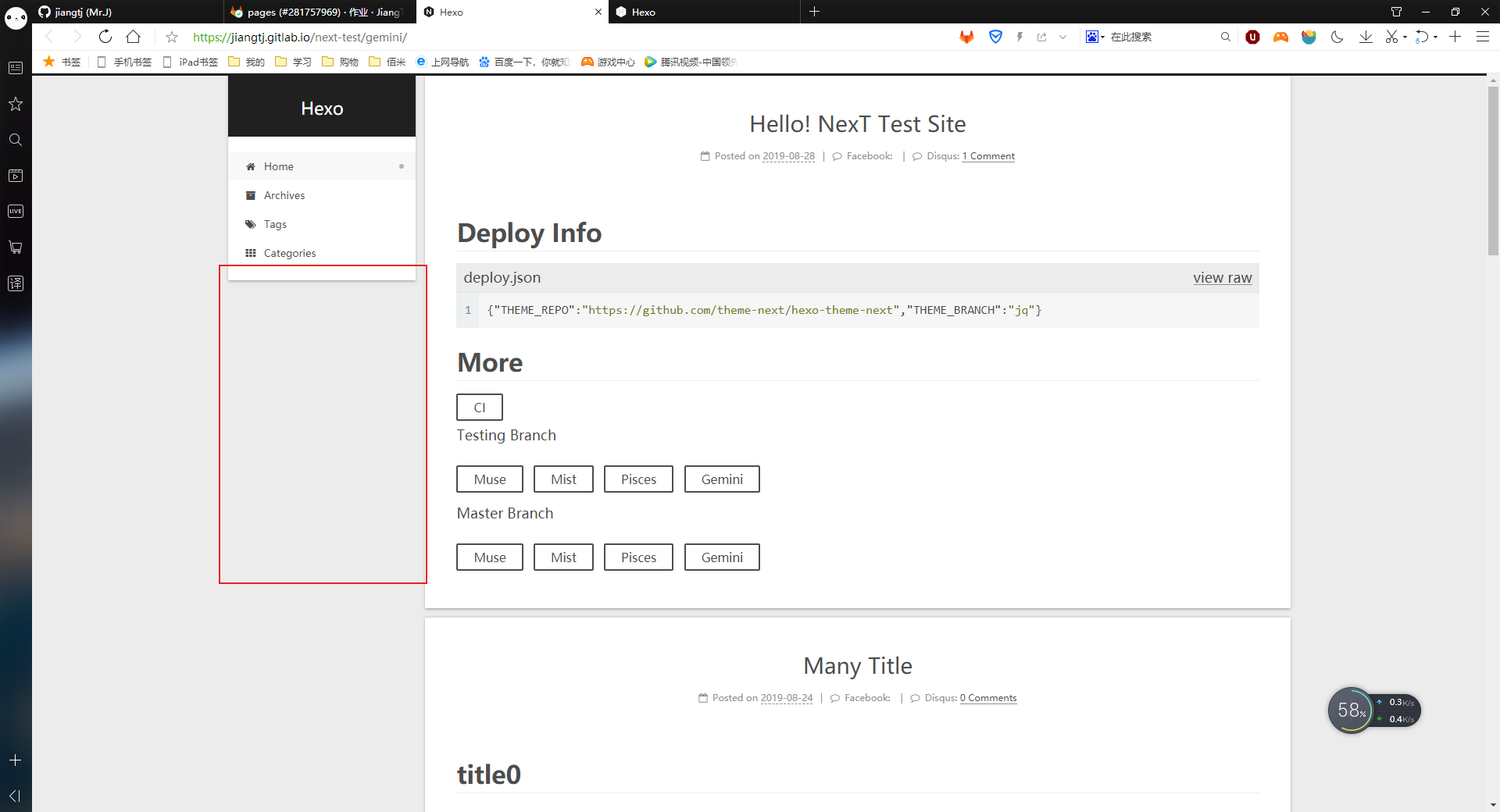
Task: Open the iPad书签 bookmark folder
Action: 190,62
